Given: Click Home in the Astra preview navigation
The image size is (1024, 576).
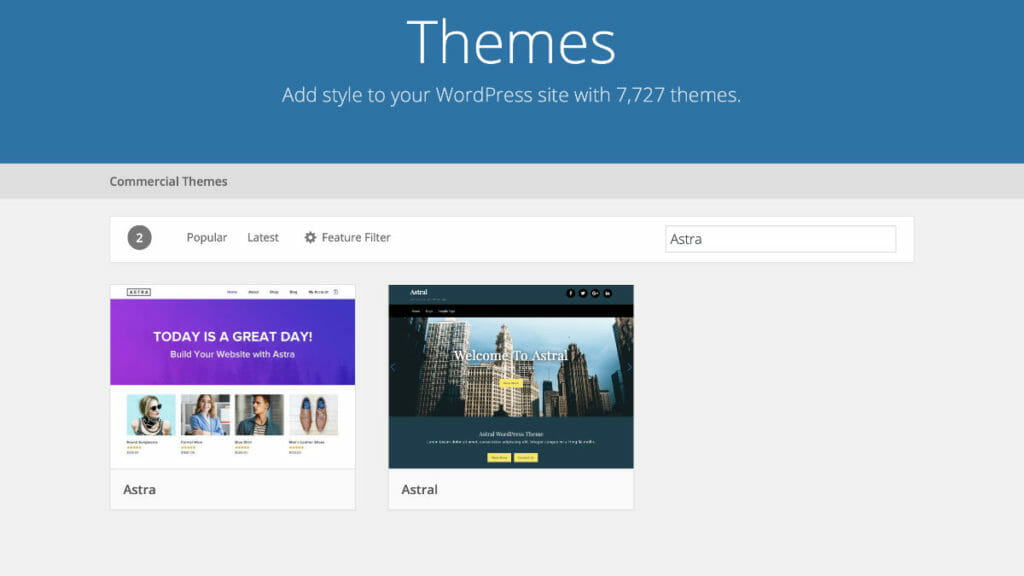Looking at the screenshot, I should pos(231,291).
